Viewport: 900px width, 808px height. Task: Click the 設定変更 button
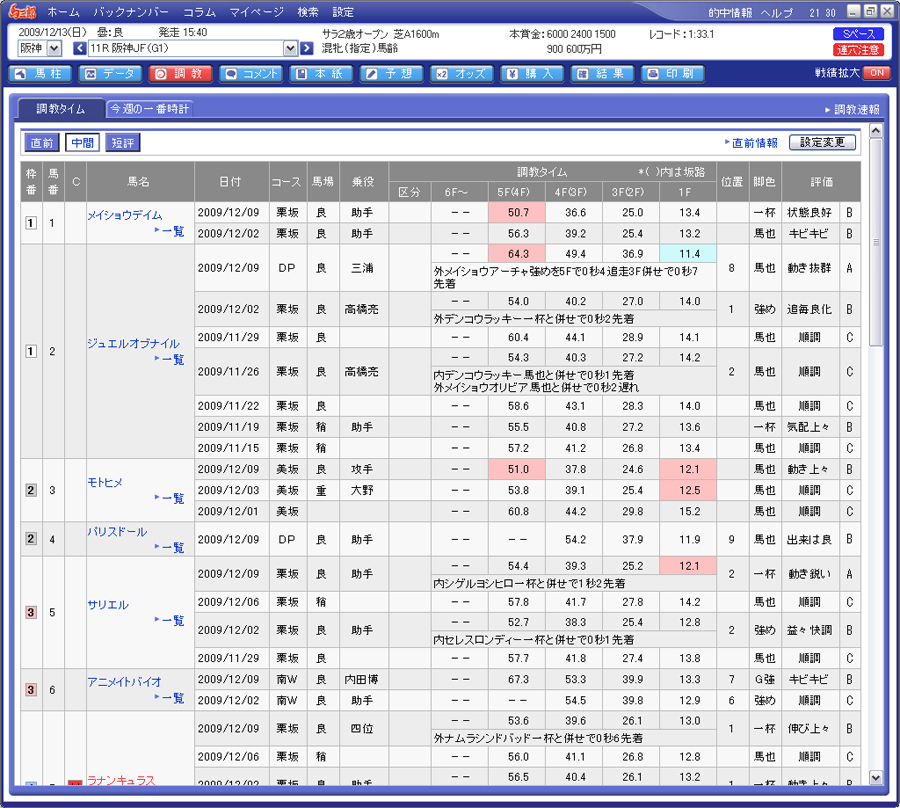822,143
